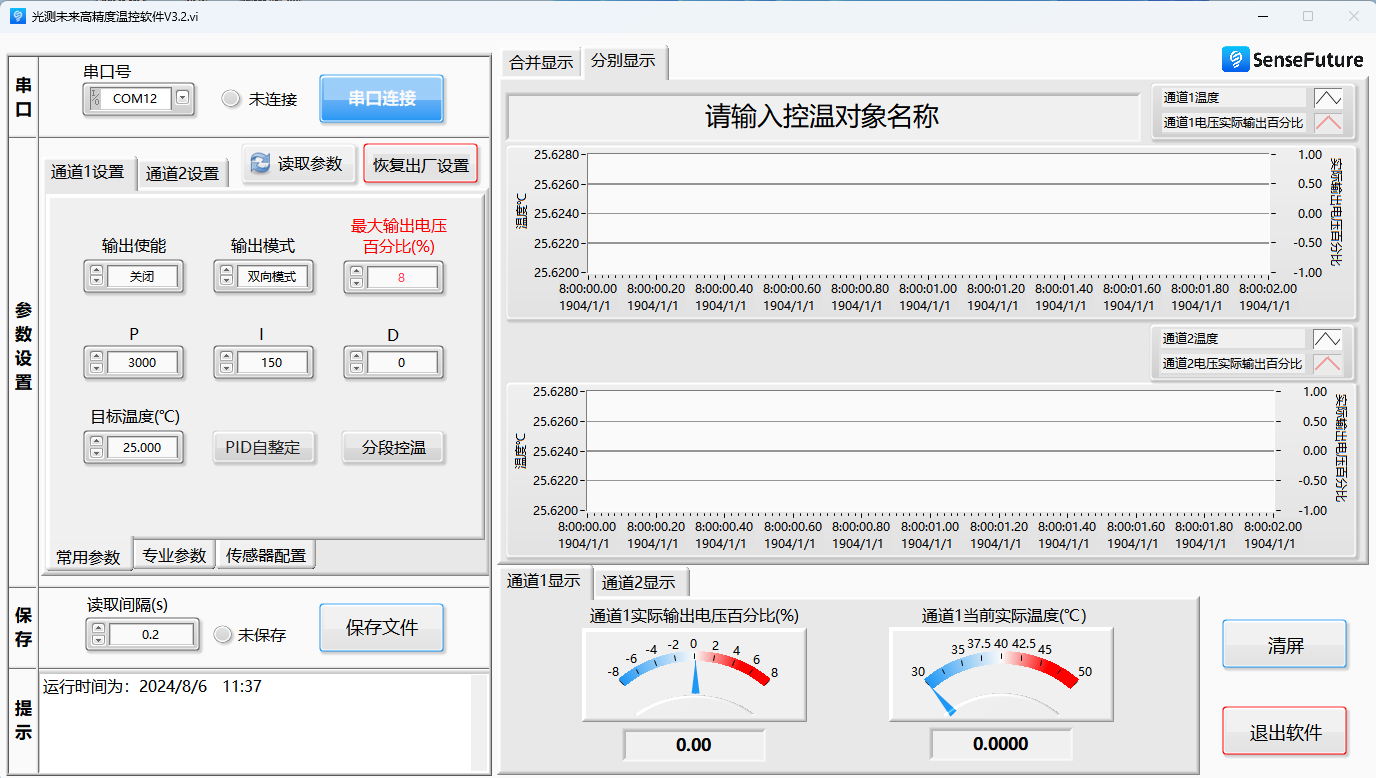The width and height of the screenshot is (1376, 778).
Task: Click the 运行时间为 message line
Action: [152, 687]
